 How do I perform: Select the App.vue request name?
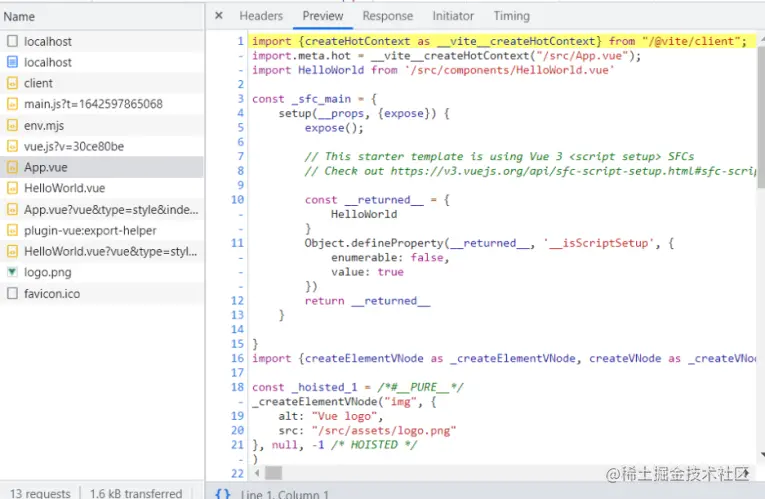pyautogui.click(x=46, y=167)
